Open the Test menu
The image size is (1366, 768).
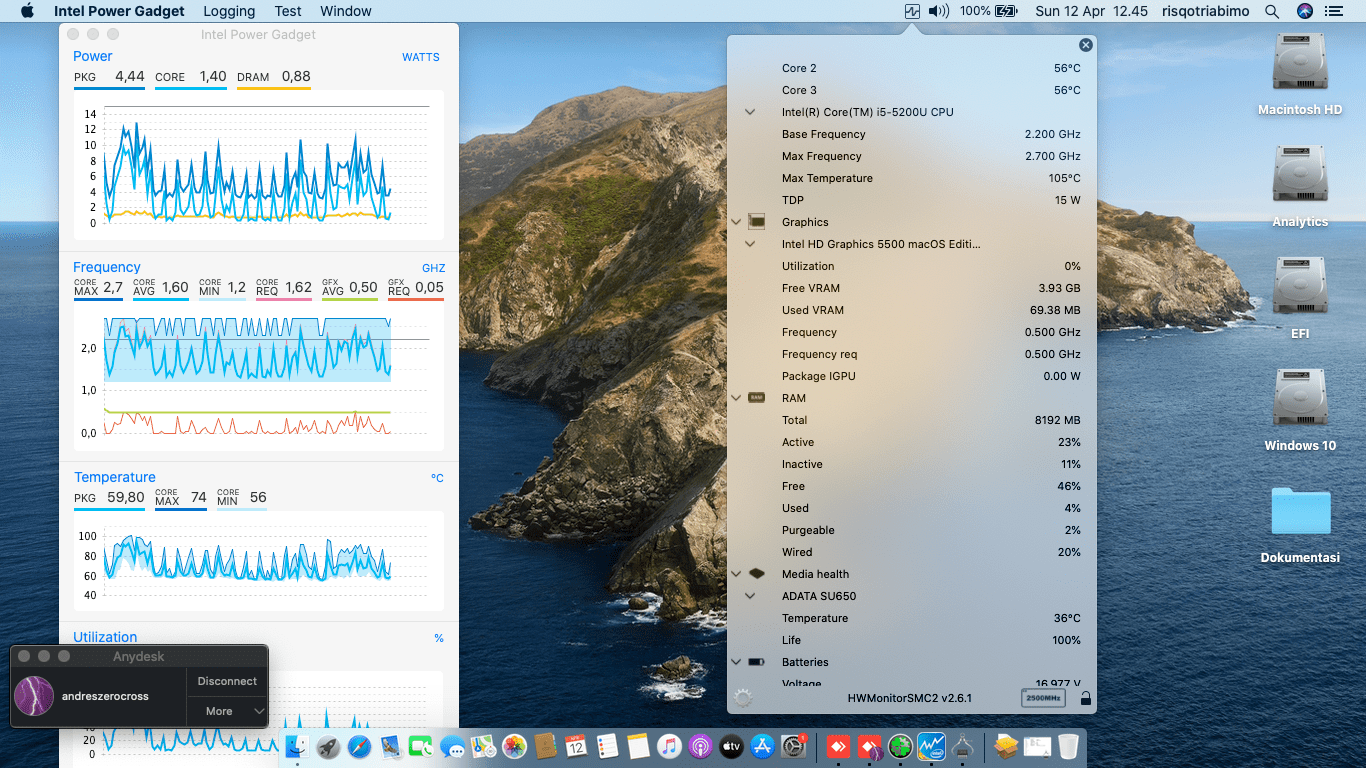(x=288, y=11)
